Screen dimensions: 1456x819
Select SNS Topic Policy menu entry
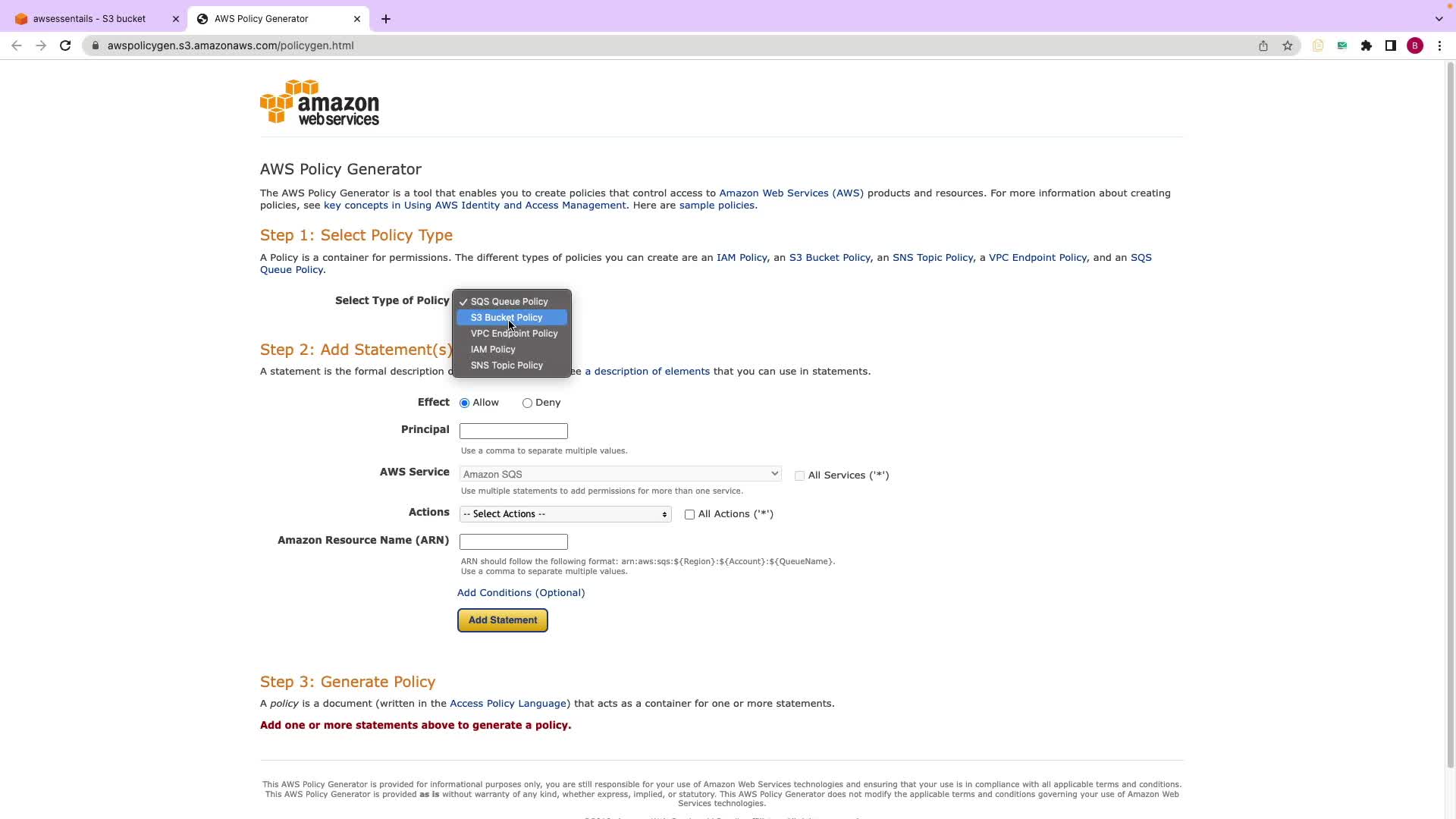click(x=507, y=366)
